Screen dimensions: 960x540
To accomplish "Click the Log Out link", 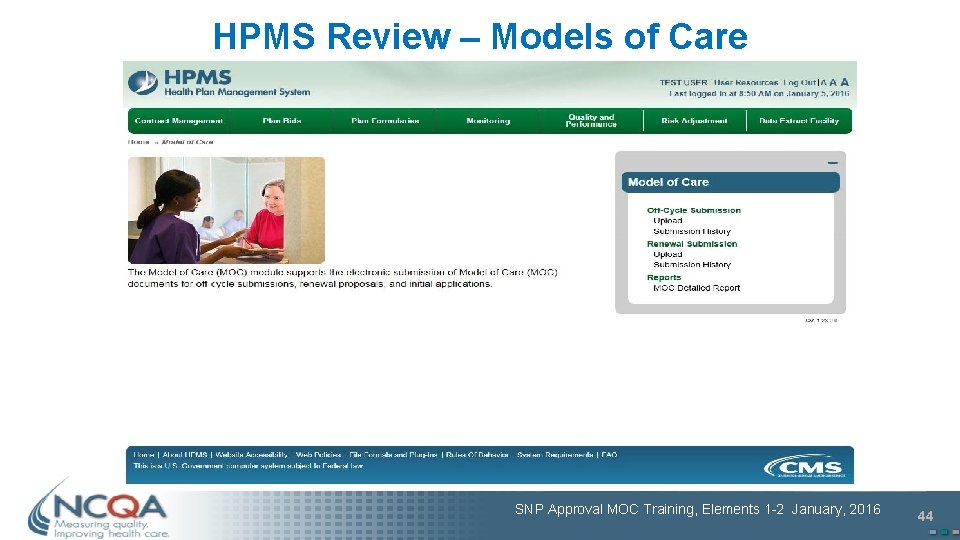I will coord(800,83).
